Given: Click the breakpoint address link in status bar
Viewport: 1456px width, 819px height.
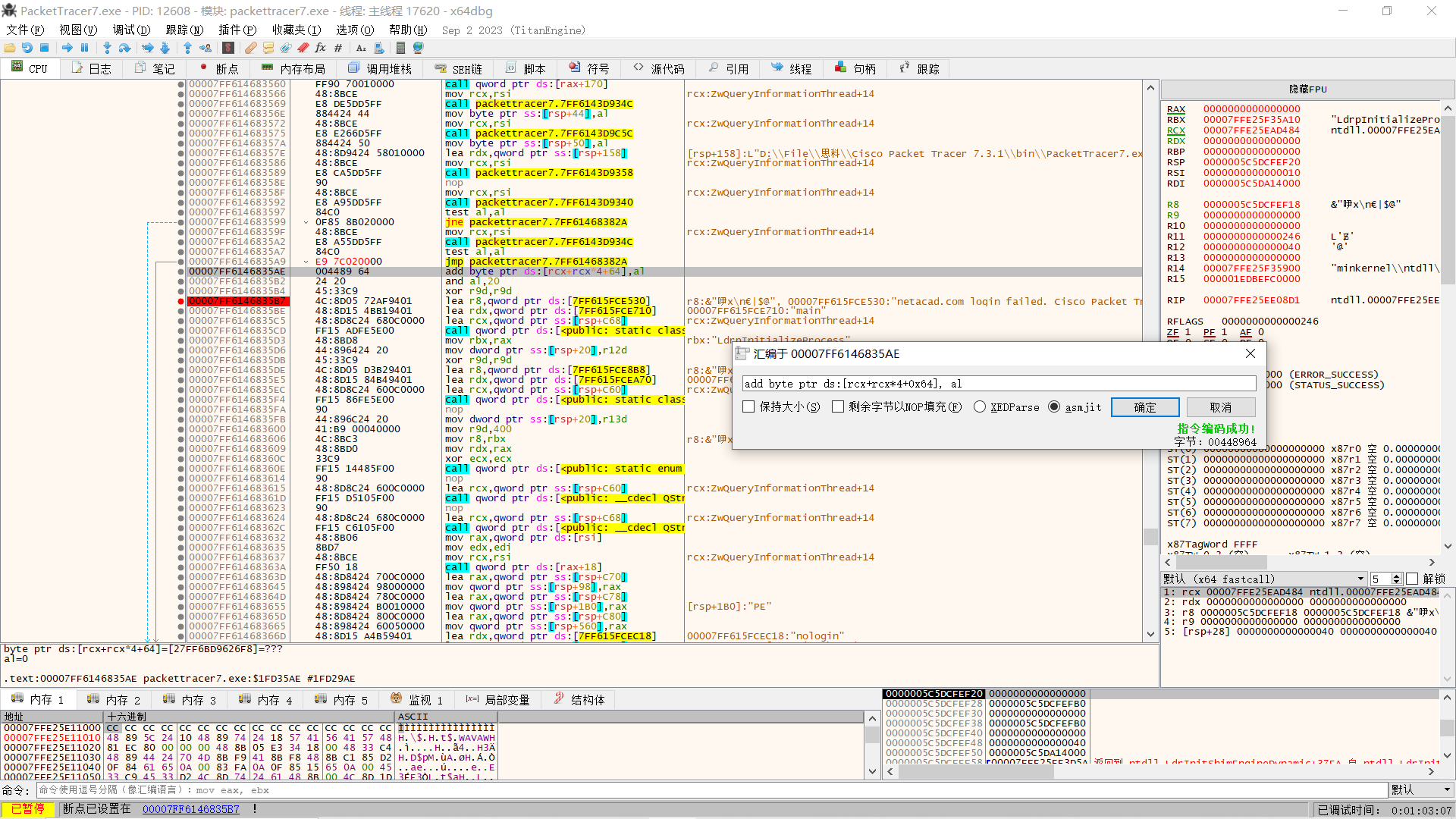Looking at the screenshot, I should pyautogui.click(x=190, y=809).
